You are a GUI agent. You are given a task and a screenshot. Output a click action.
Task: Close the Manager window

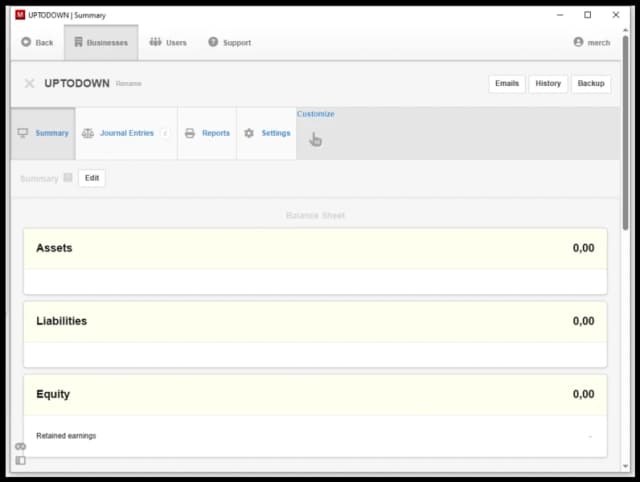point(616,15)
